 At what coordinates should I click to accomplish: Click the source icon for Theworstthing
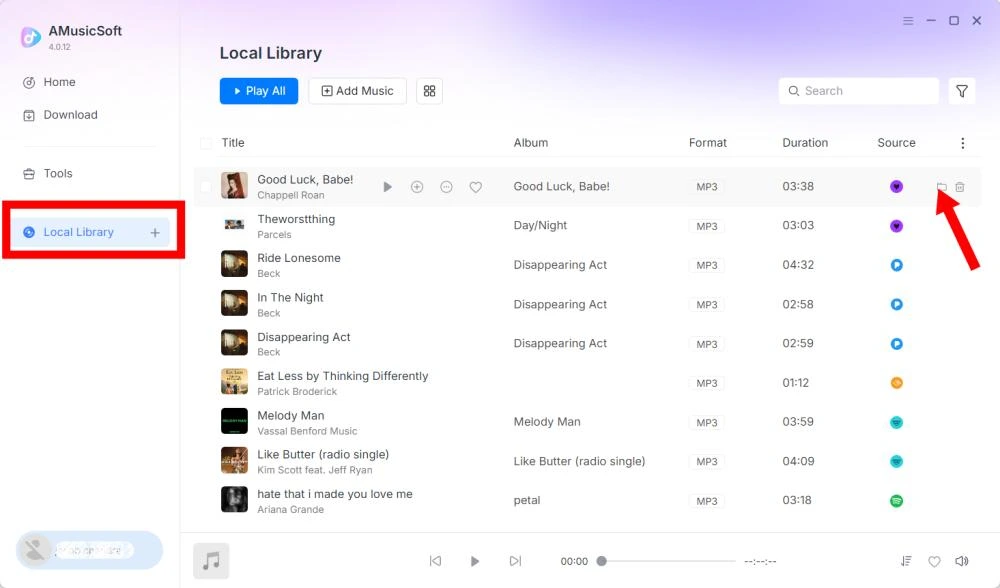(x=897, y=226)
